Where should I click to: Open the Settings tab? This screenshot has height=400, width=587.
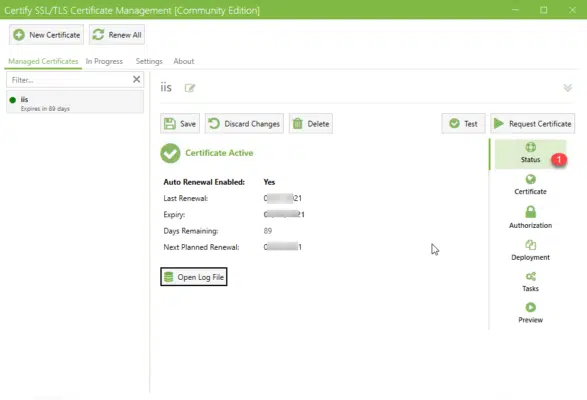pos(149,61)
